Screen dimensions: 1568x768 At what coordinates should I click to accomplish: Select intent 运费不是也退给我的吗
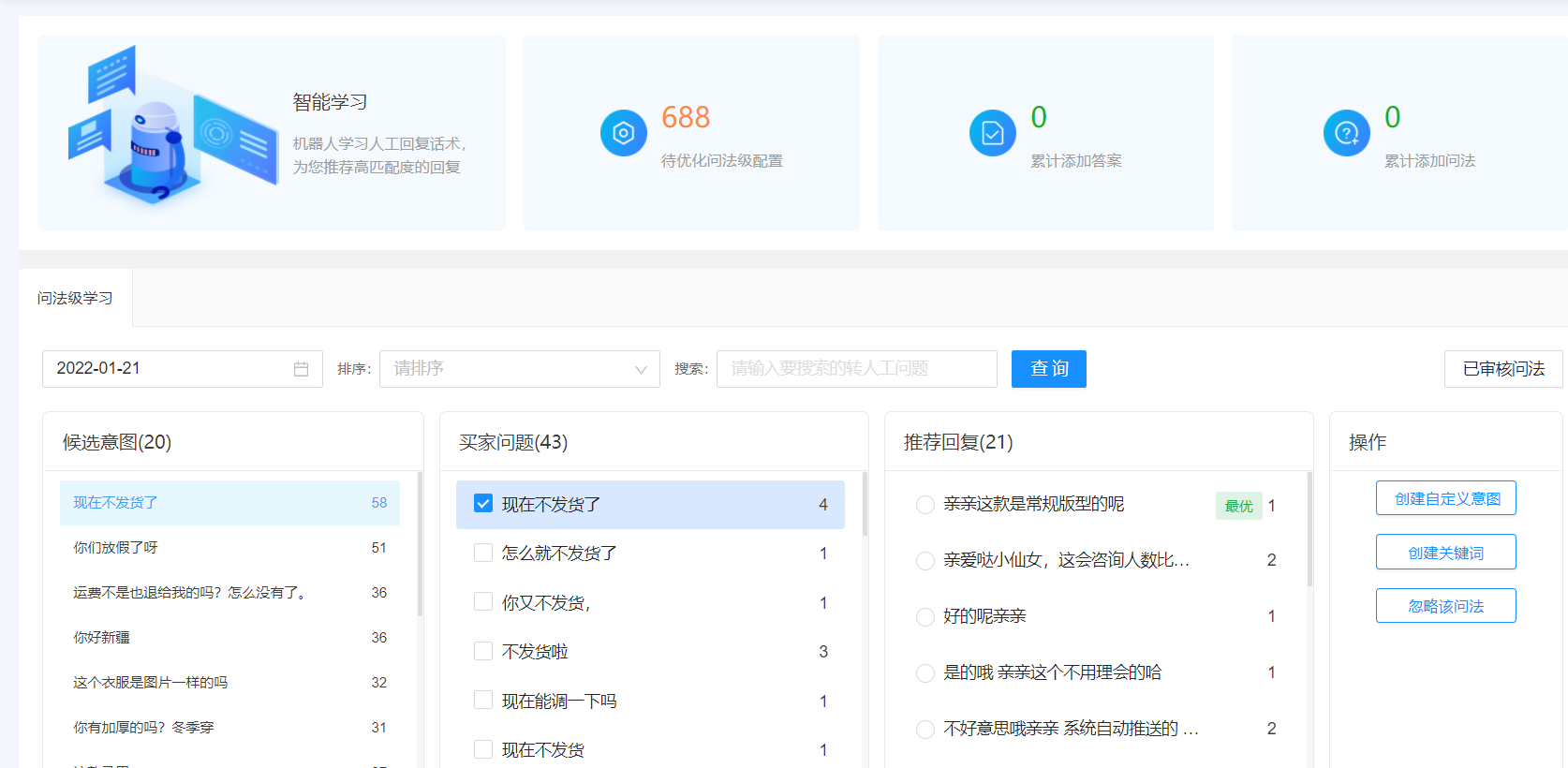(229, 593)
